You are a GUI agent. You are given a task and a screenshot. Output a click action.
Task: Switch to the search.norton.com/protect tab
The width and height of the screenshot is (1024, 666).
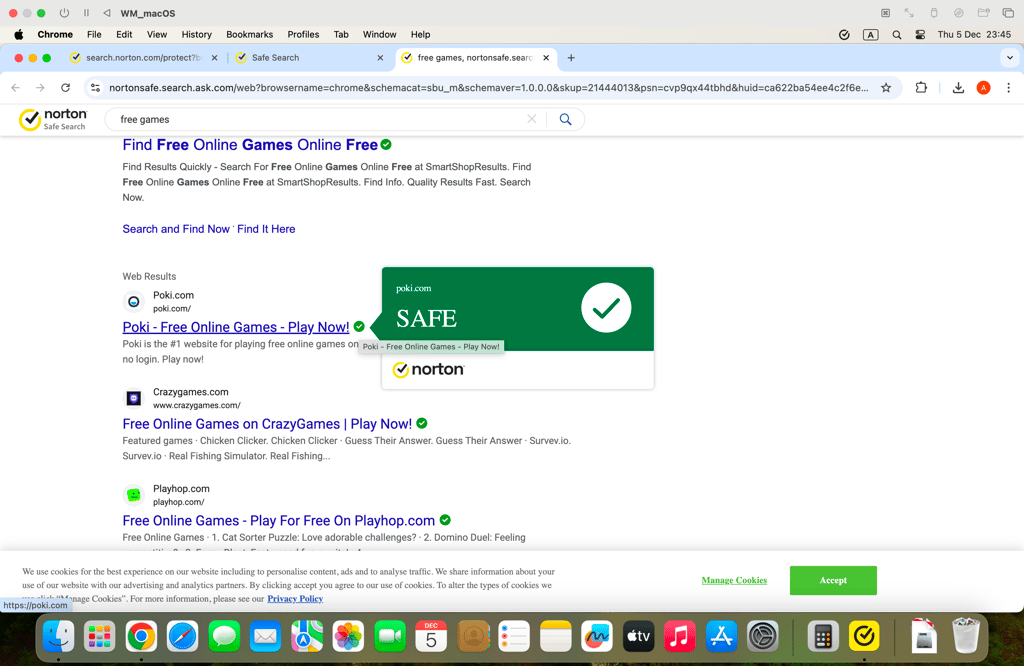144,57
